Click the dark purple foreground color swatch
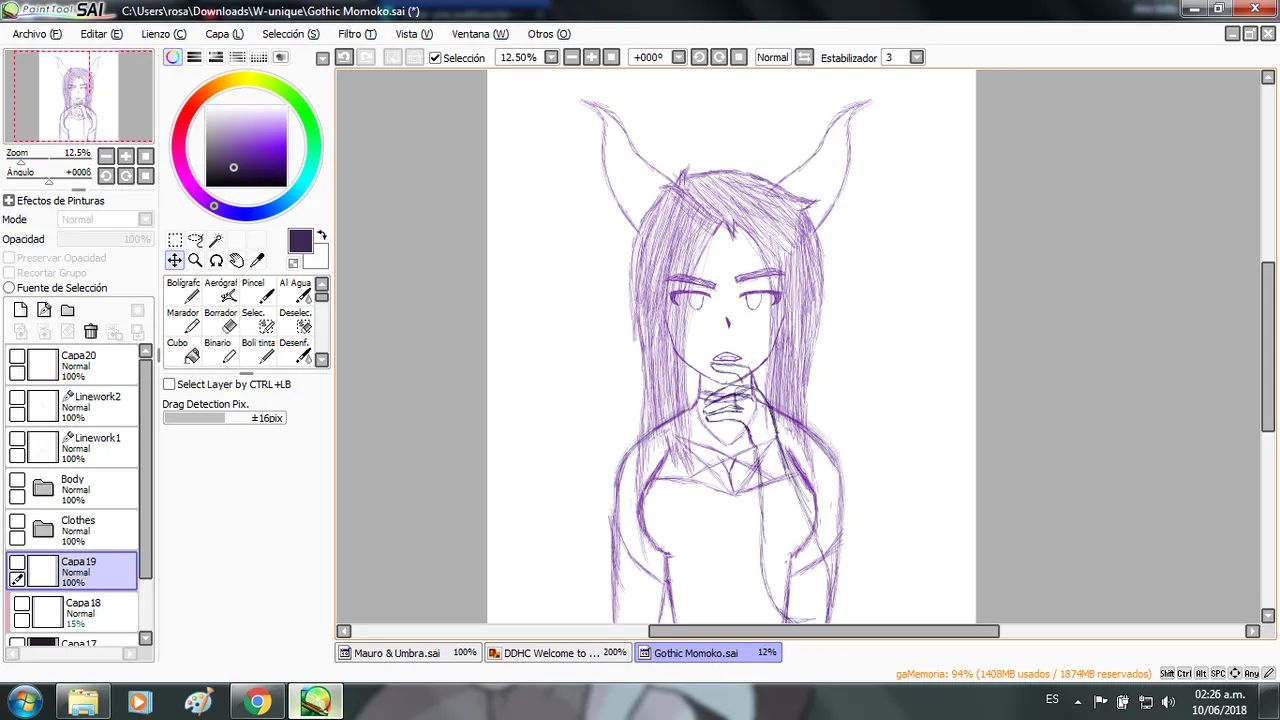This screenshot has height=720, width=1280. (x=300, y=241)
